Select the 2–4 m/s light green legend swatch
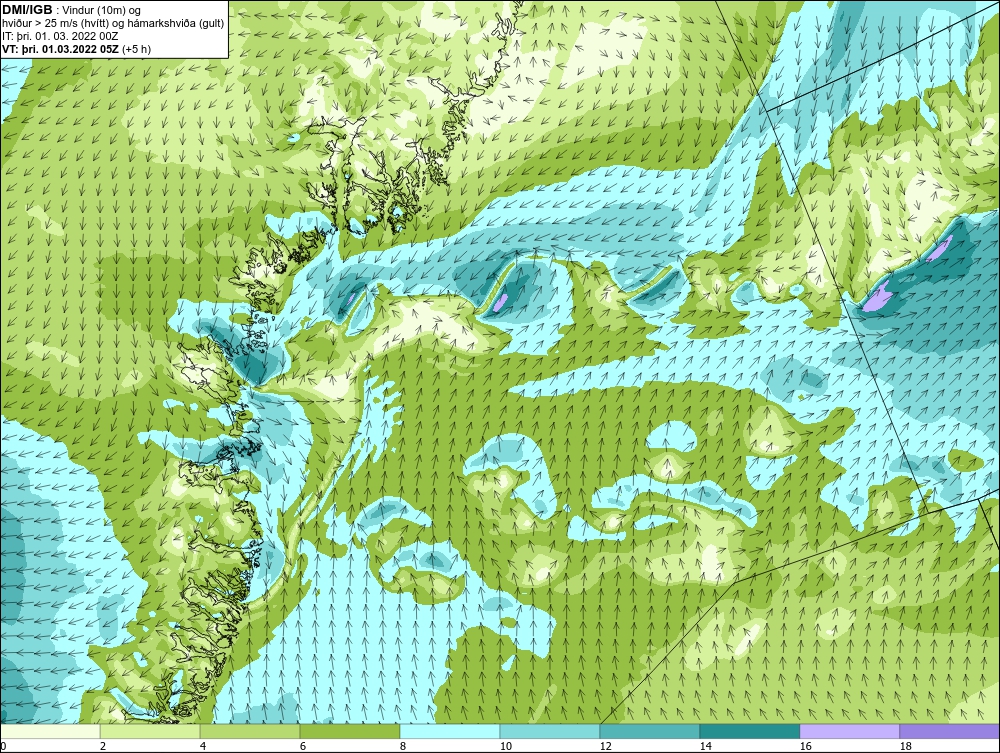Screen dimensions: 1000x753 pyautogui.click(x=150, y=731)
